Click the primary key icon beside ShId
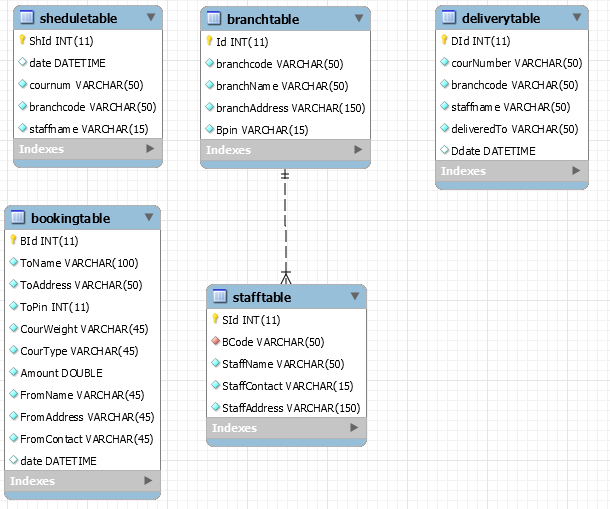The width and height of the screenshot is (610, 509). pos(21,41)
